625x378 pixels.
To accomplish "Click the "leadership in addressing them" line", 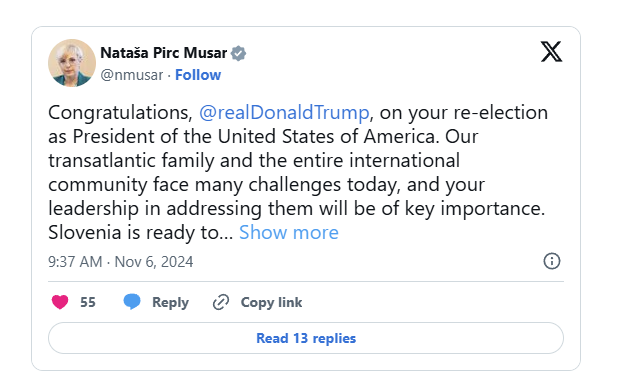I will [155, 209].
